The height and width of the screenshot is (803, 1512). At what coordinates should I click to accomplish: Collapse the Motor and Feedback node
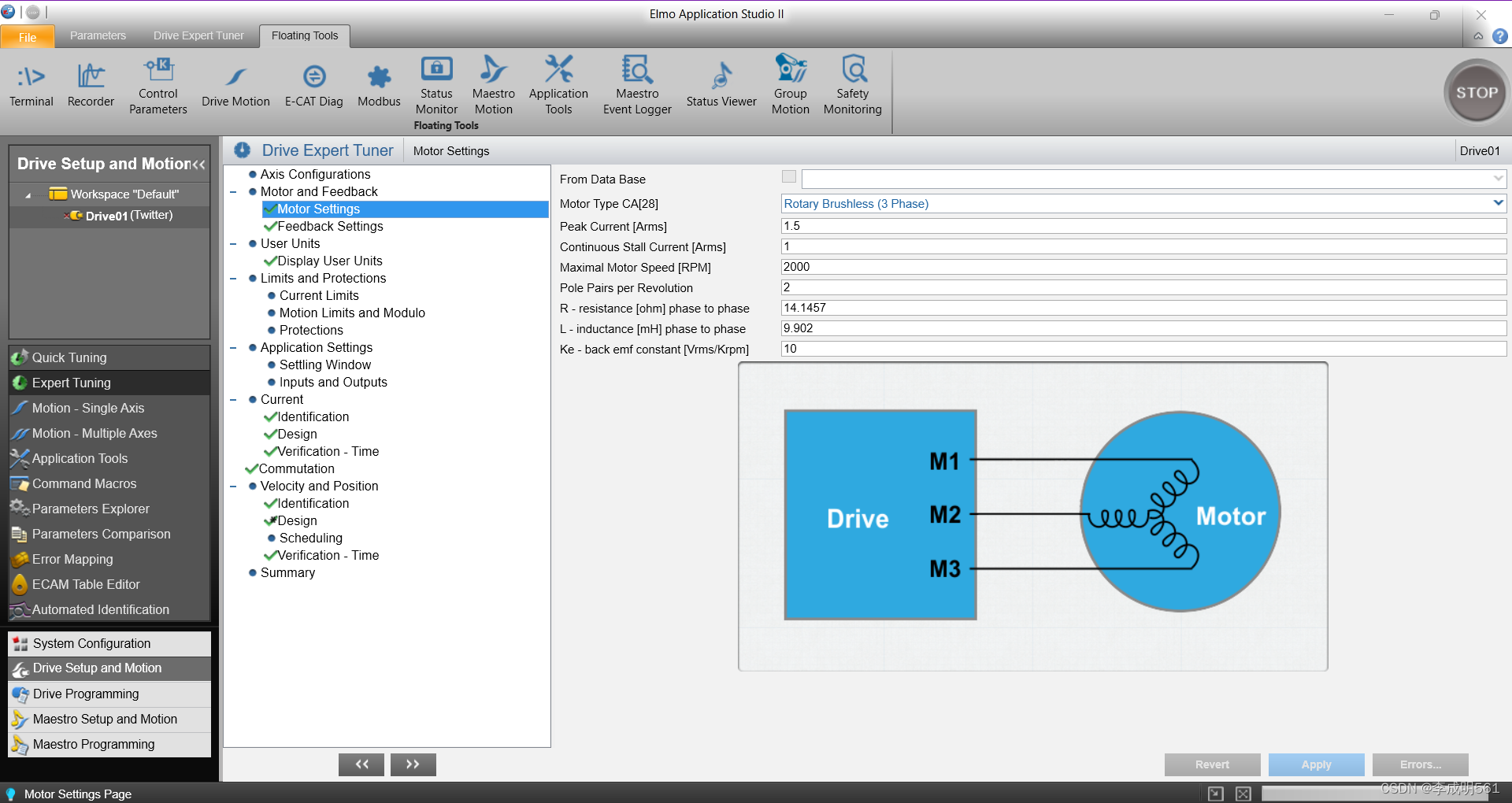click(x=233, y=192)
